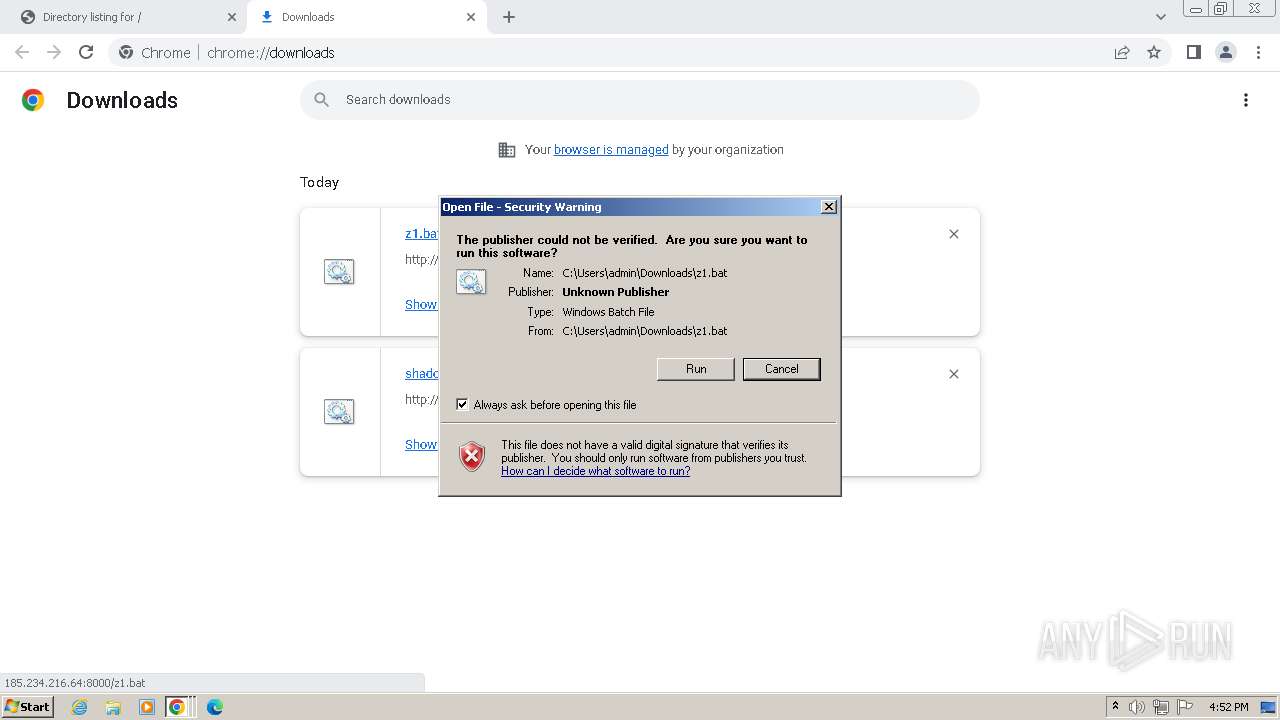Image resolution: width=1280 pixels, height=720 pixels.
Task: Remove second download from the list
Action: tap(954, 374)
